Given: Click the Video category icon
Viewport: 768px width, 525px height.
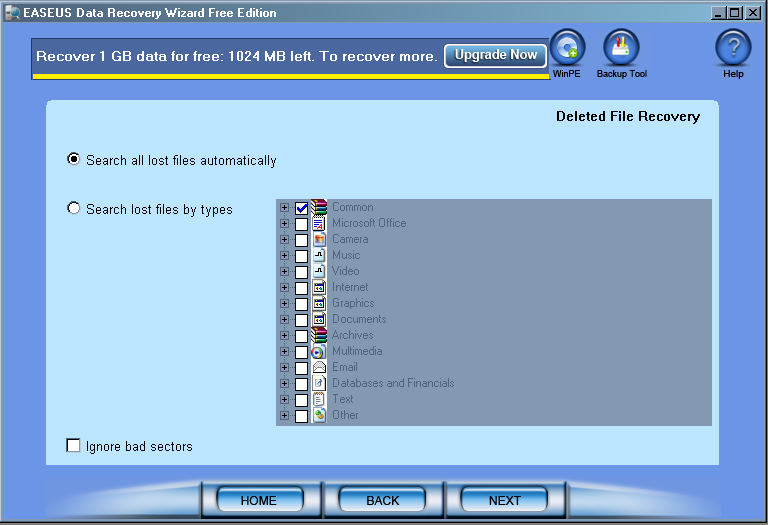Looking at the screenshot, I should click(x=319, y=271).
